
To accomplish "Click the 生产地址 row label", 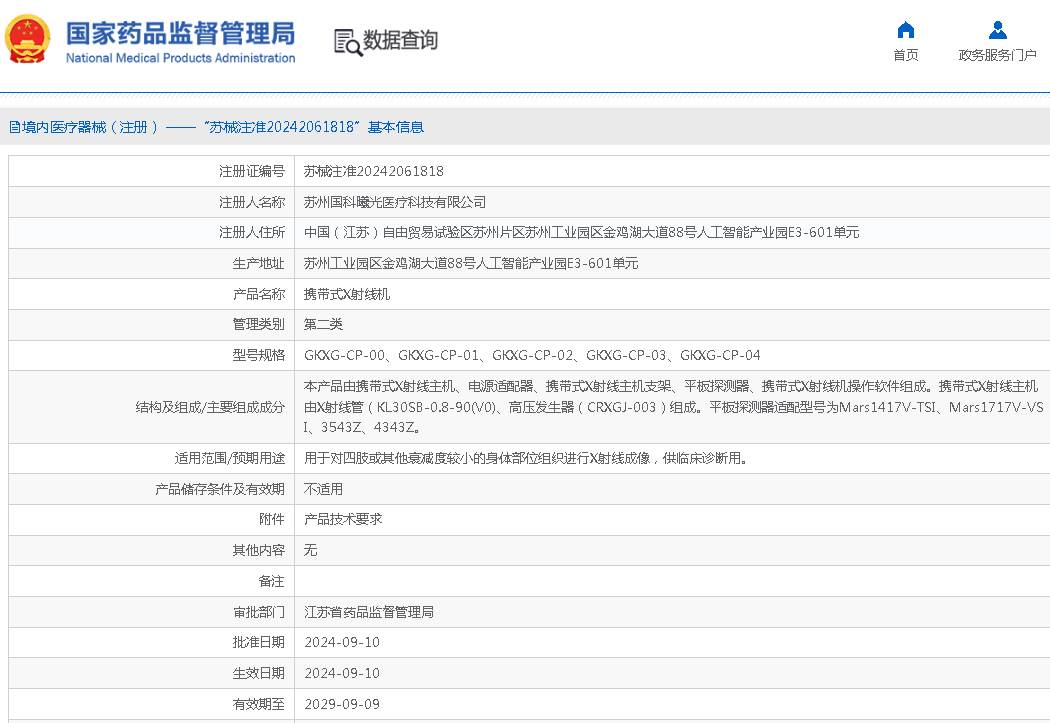I will pos(258,263).
